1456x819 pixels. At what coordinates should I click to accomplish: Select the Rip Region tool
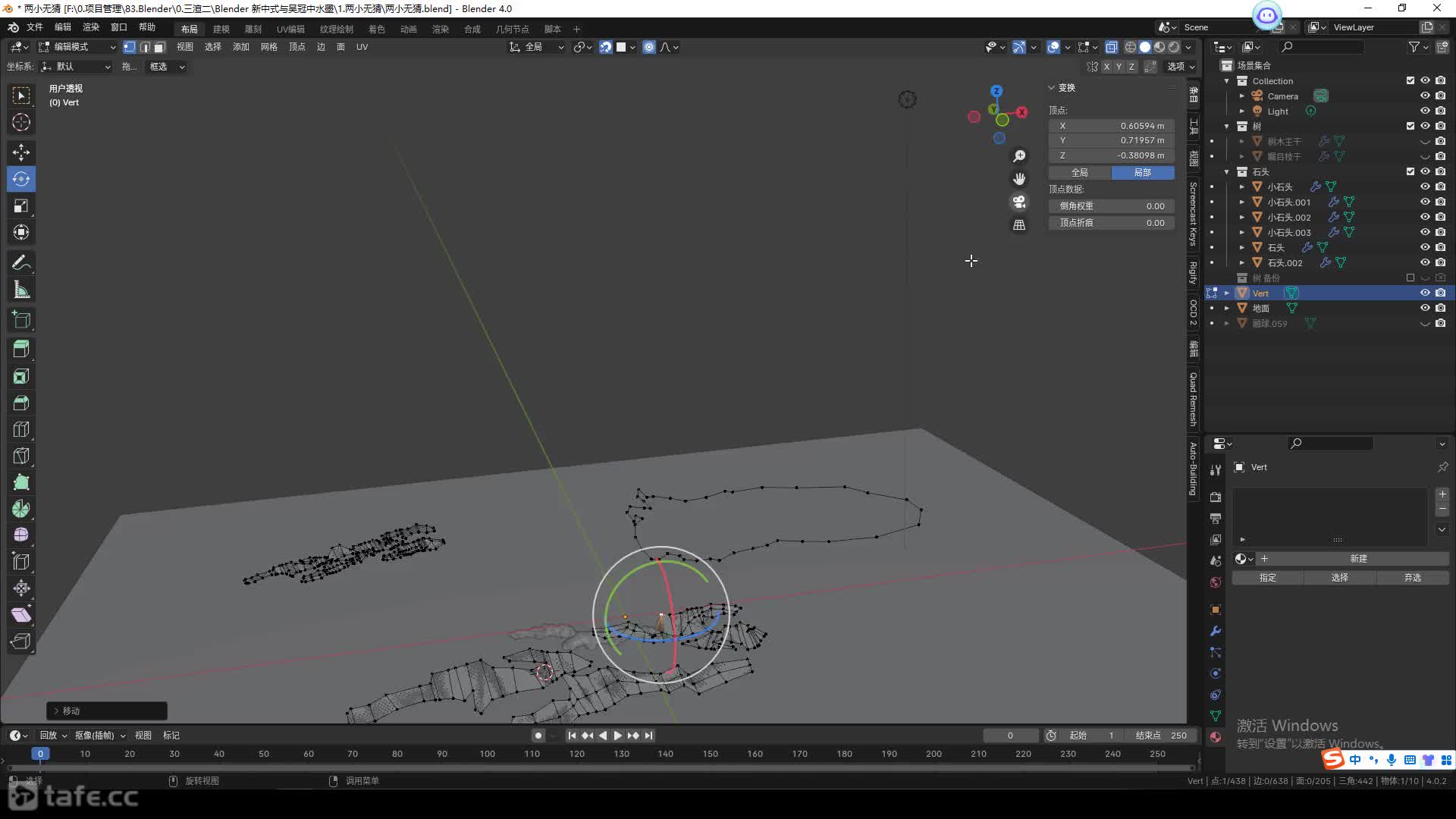[21, 642]
